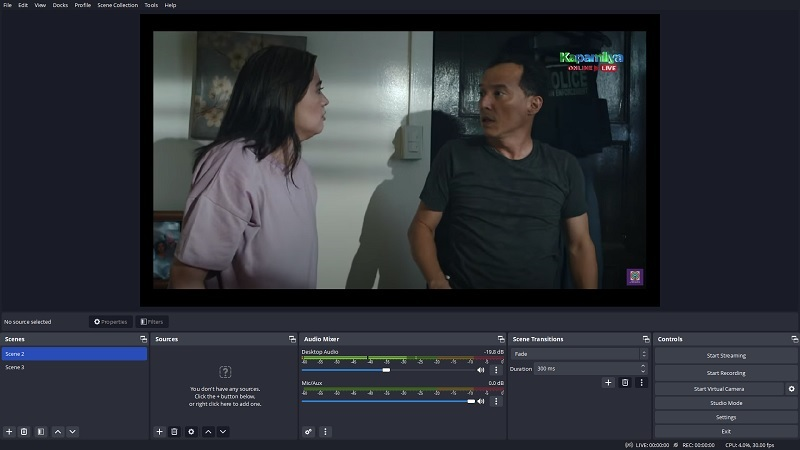This screenshot has height=450, width=800.
Task: Increase transition Duration with the up arrow
Action: click(x=643, y=366)
